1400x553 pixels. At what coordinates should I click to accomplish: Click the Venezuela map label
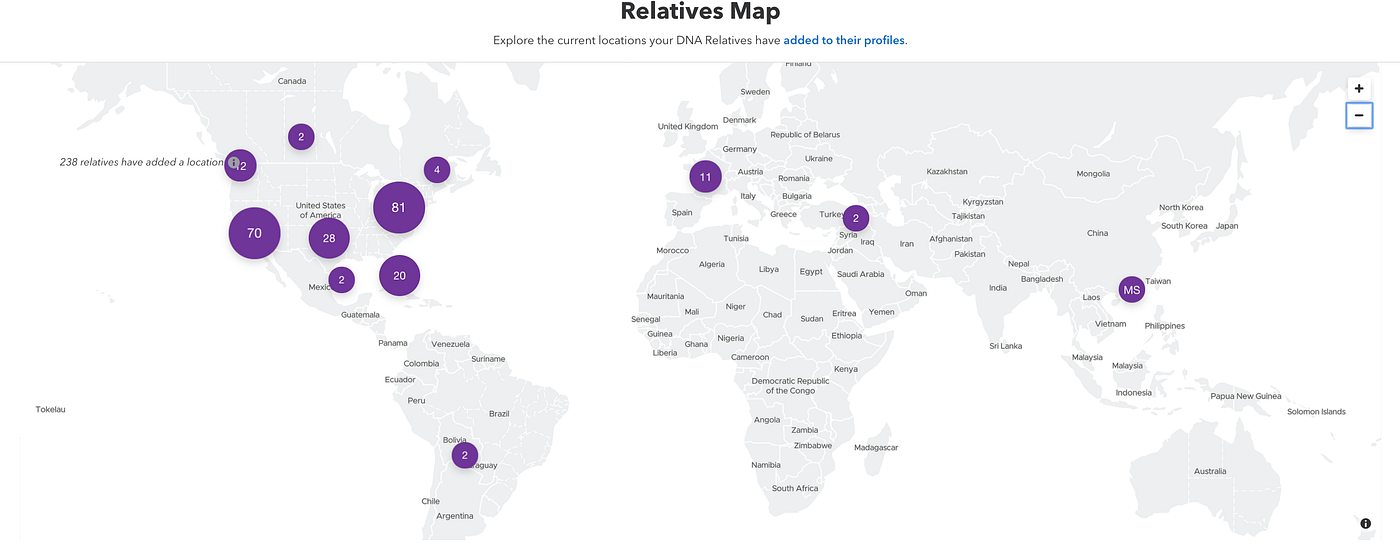(450, 343)
